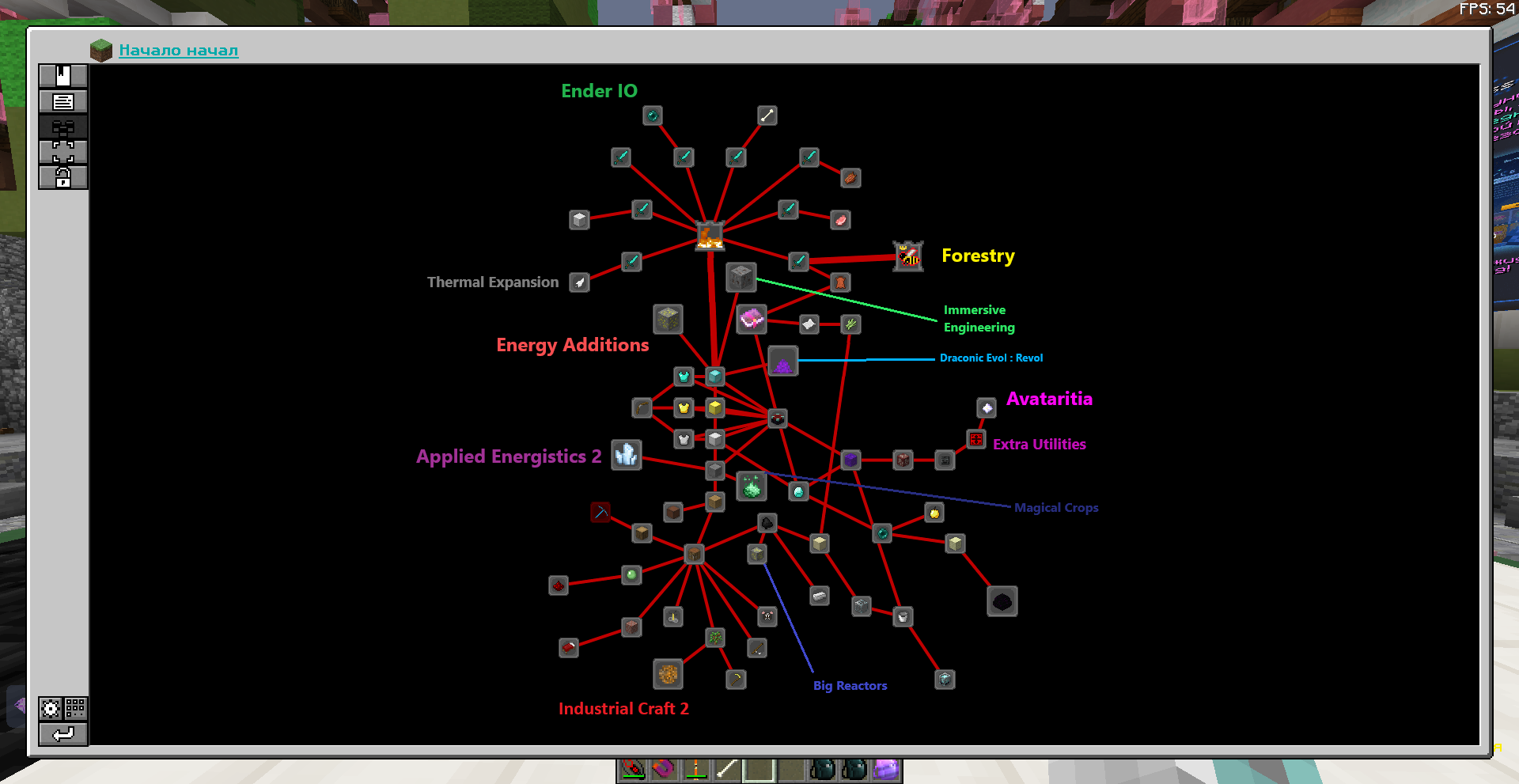Select the gold chestplate quest node

(684, 408)
